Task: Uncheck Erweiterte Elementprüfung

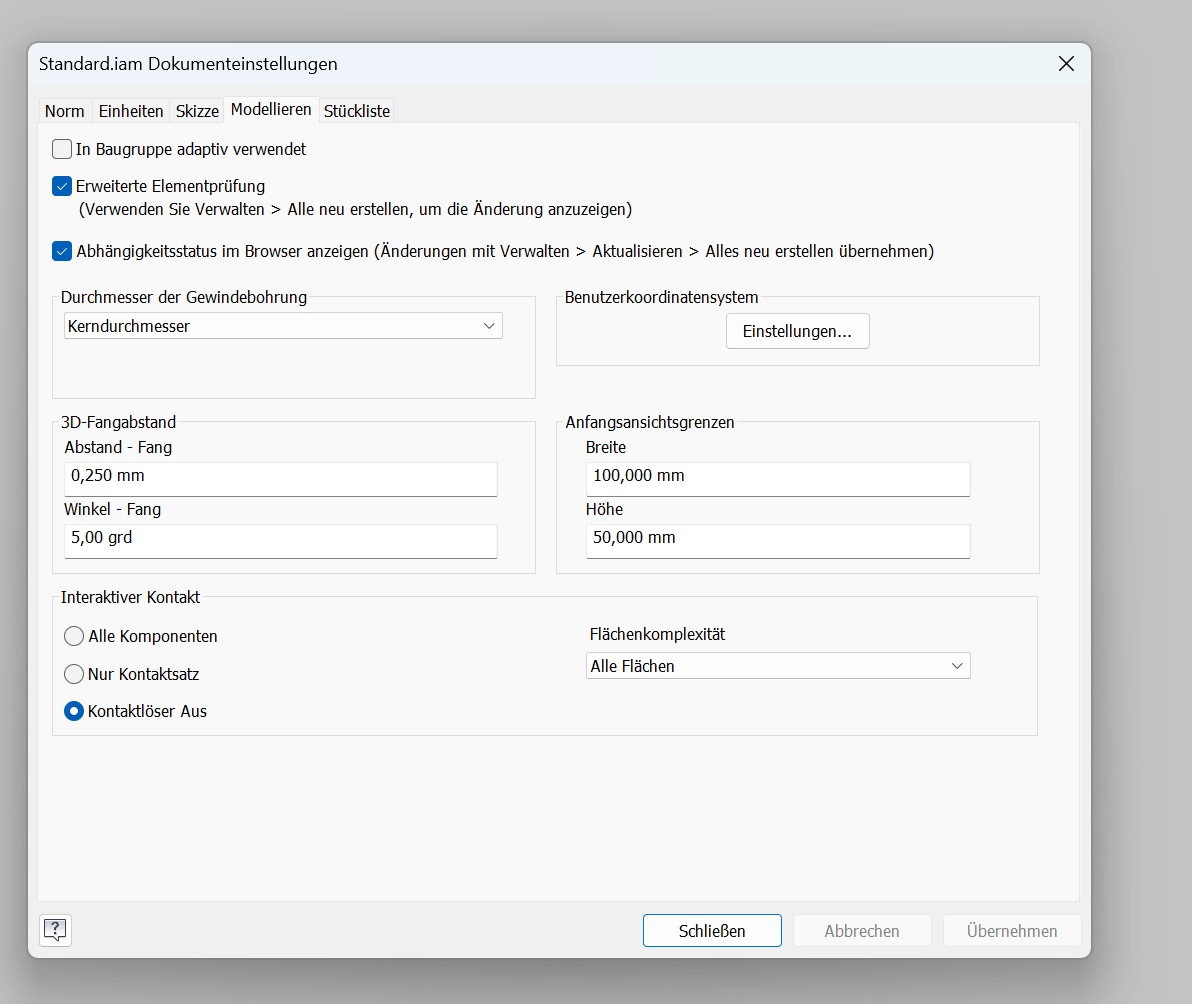Action: pyautogui.click(x=62, y=186)
